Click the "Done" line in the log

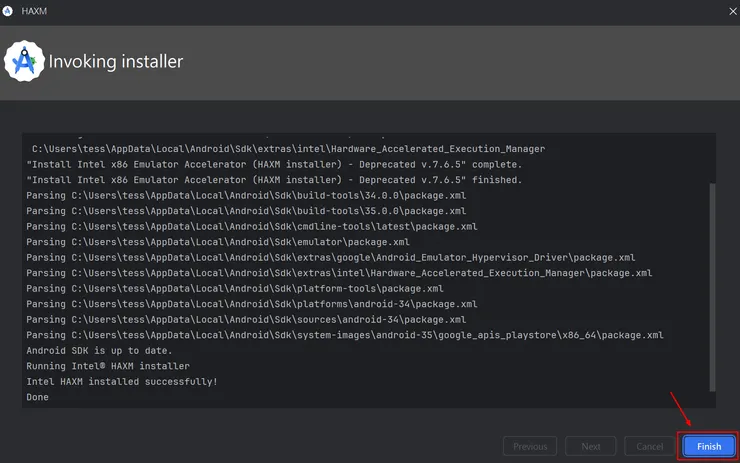pos(38,397)
